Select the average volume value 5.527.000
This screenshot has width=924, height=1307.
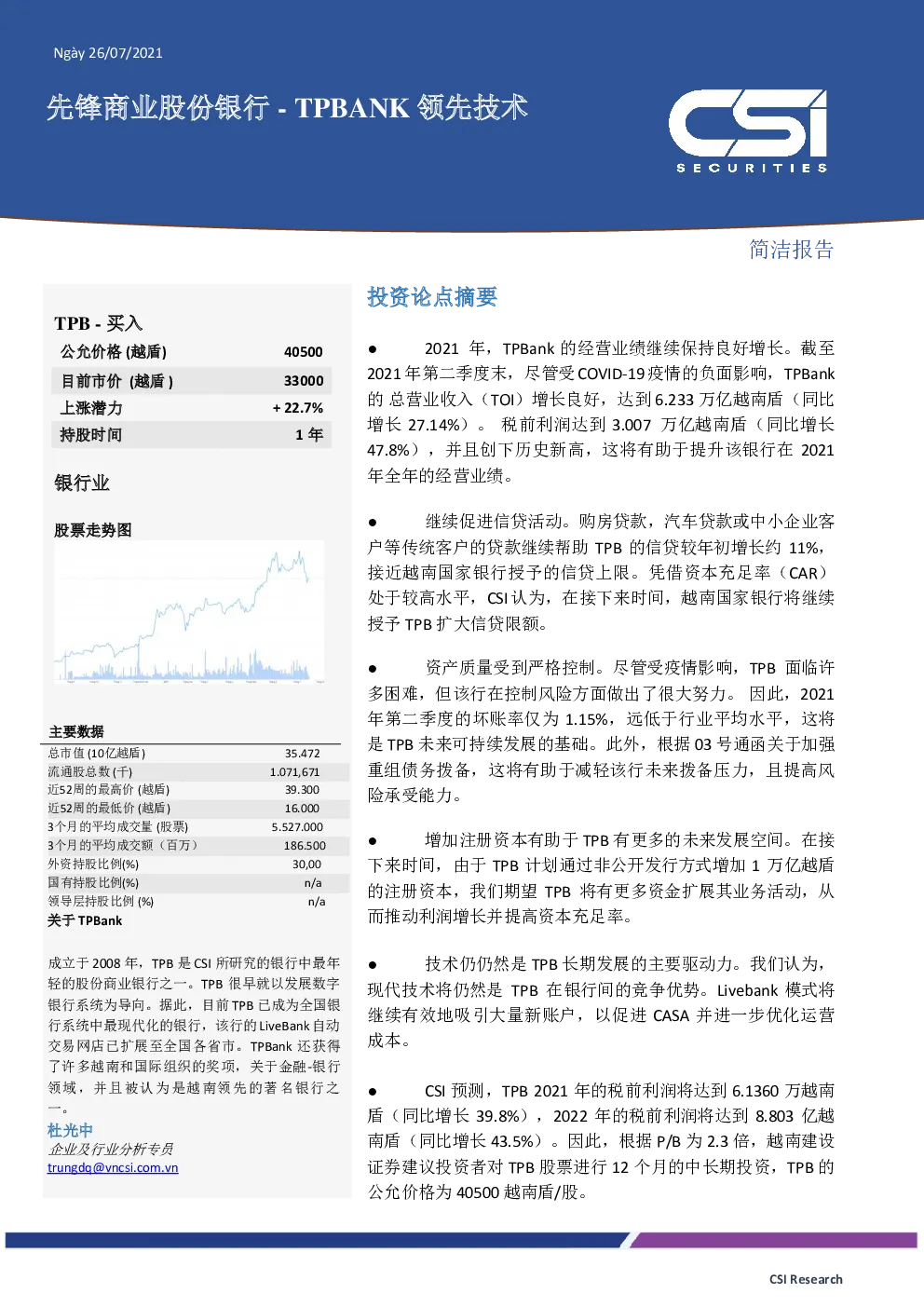point(298,827)
